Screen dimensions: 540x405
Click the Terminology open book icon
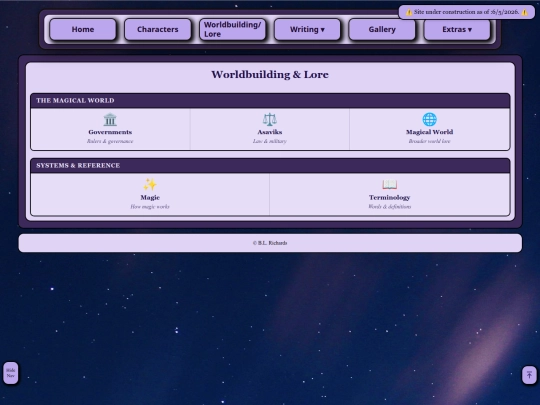click(x=390, y=185)
